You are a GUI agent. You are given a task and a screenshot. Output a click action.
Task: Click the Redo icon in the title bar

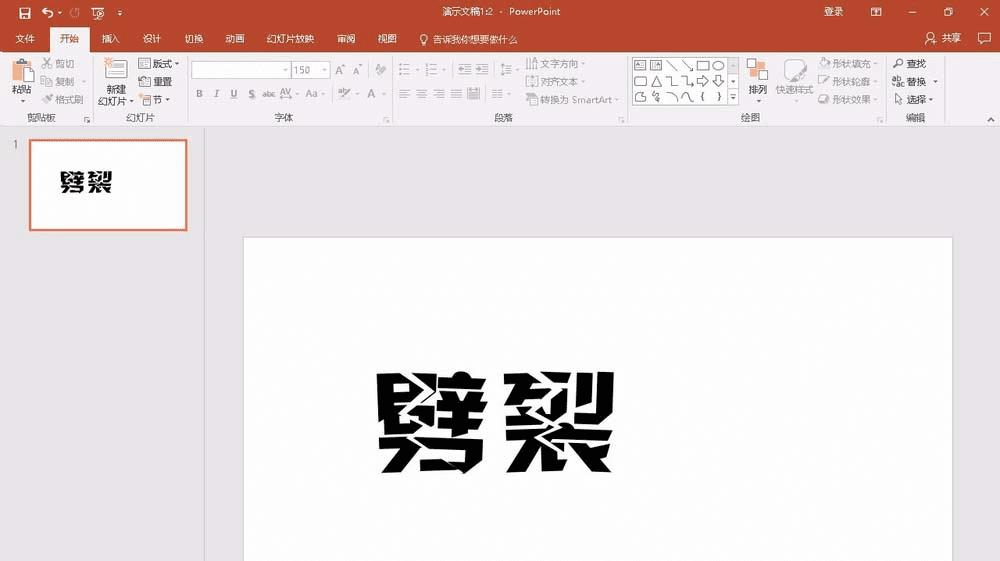[75, 13]
